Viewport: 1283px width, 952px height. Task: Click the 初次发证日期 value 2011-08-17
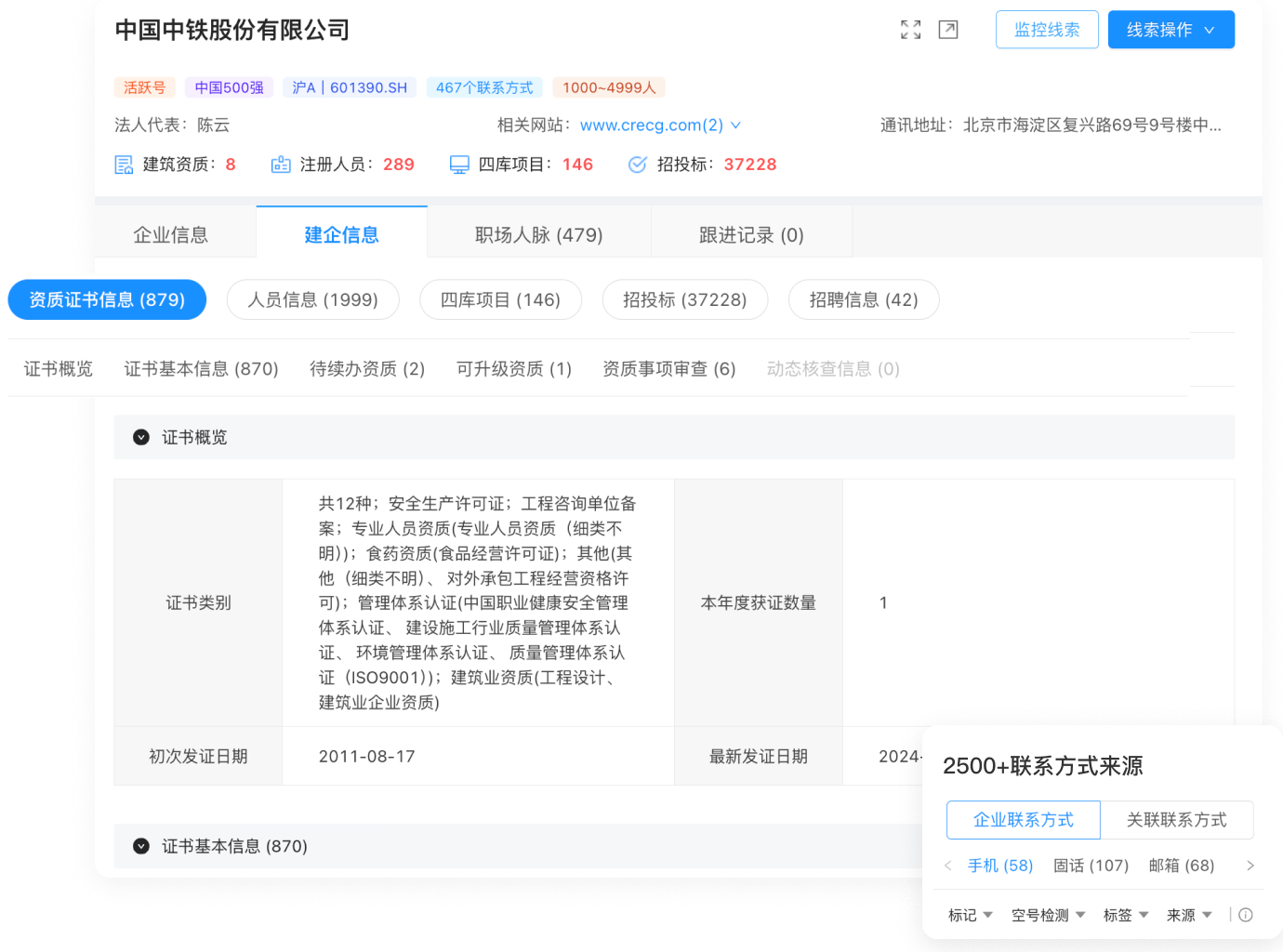(x=367, y=757)
